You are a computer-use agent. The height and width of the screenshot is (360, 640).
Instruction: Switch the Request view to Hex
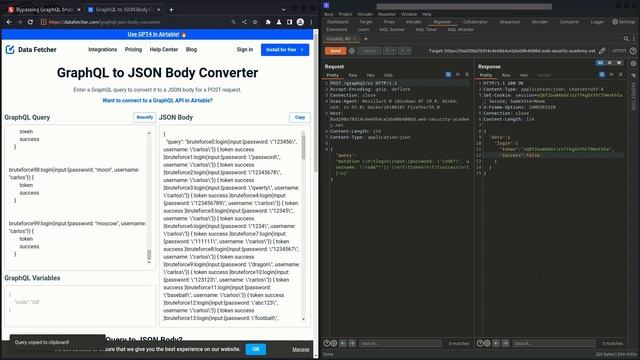(370, 75)
